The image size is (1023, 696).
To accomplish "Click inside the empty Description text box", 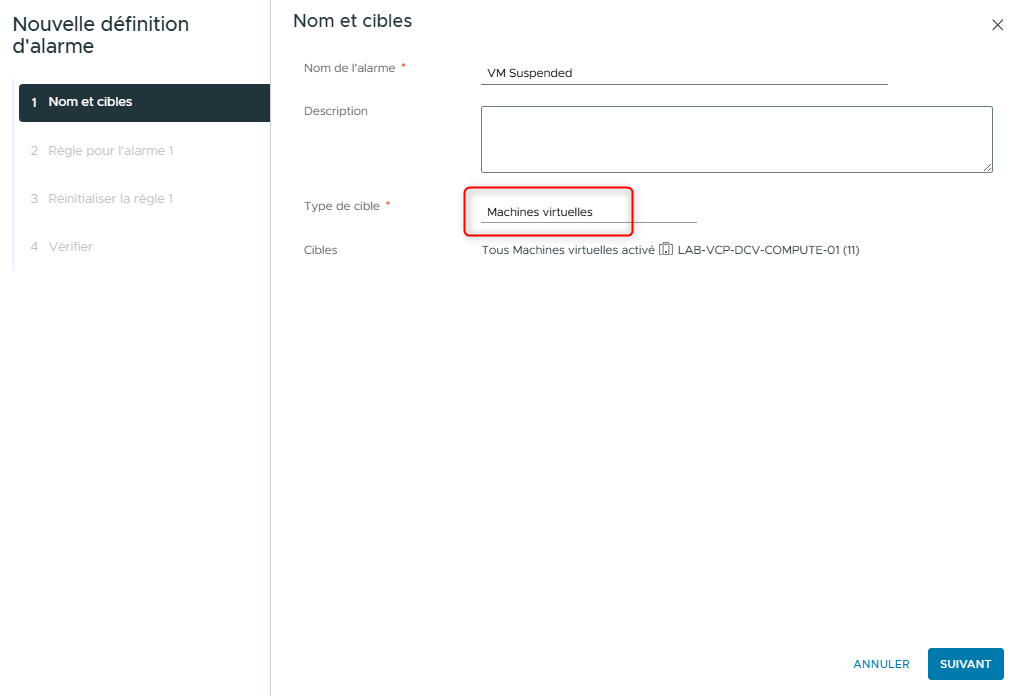I will click(x=736, y=138).
